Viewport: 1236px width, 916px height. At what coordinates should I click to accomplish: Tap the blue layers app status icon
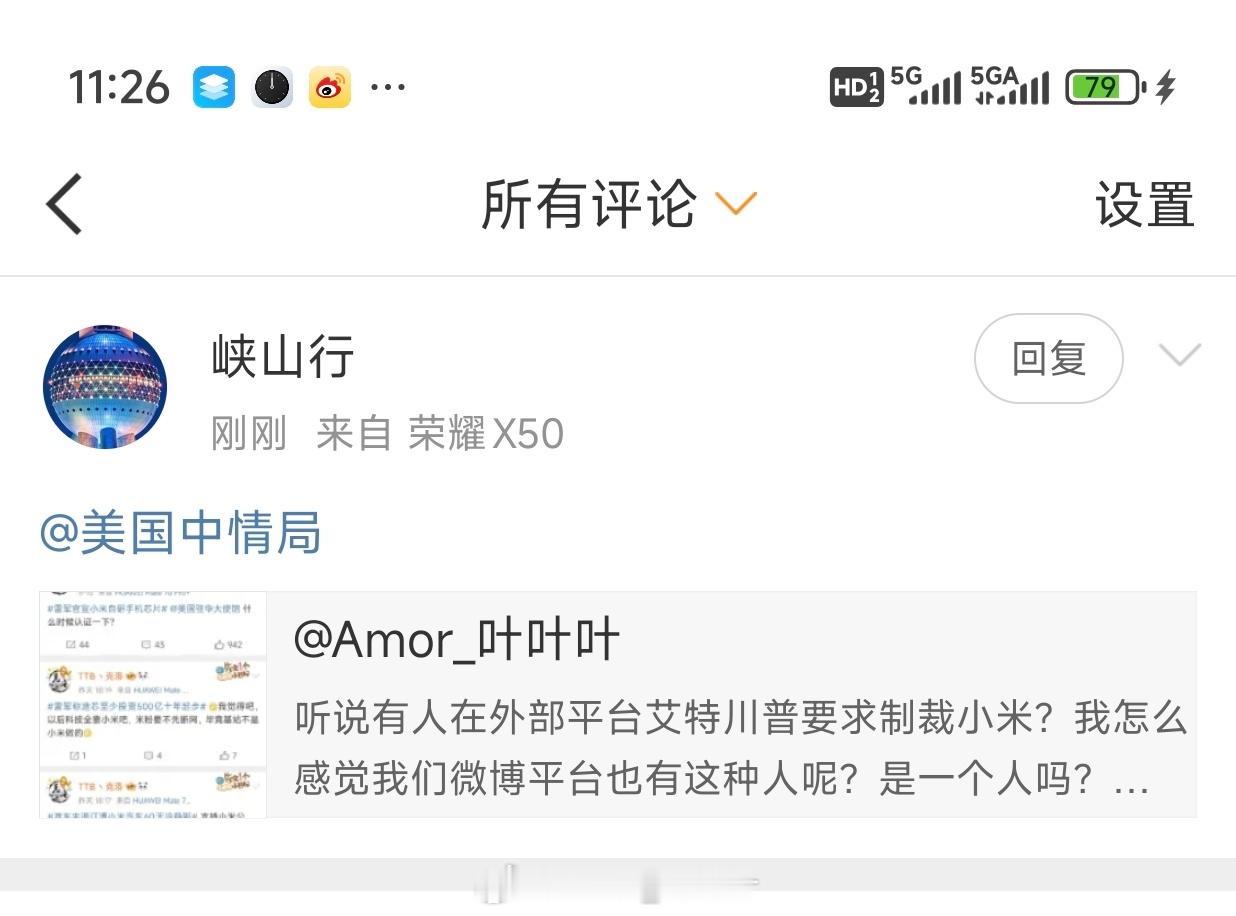coord(213,88)
